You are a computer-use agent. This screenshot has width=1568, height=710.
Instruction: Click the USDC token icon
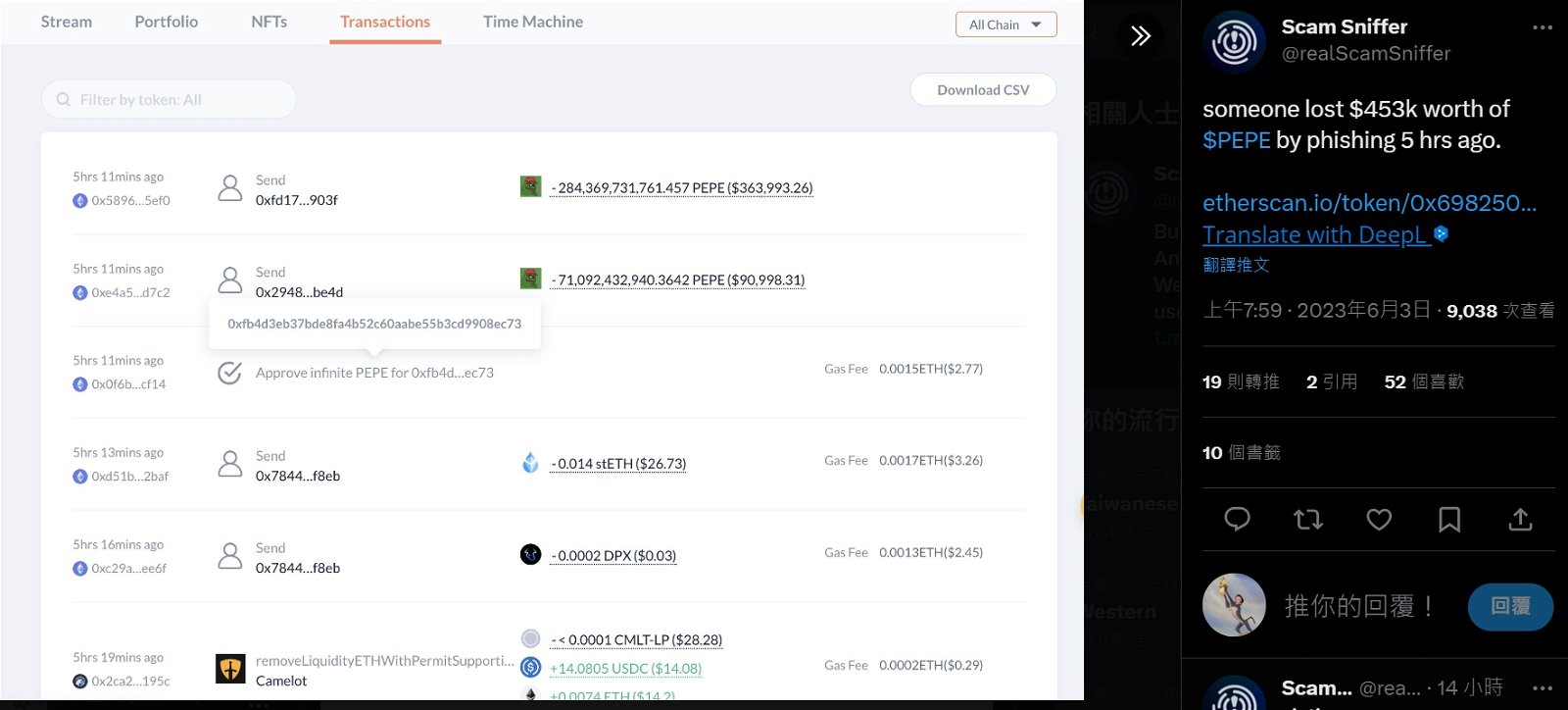click(530, 667)
